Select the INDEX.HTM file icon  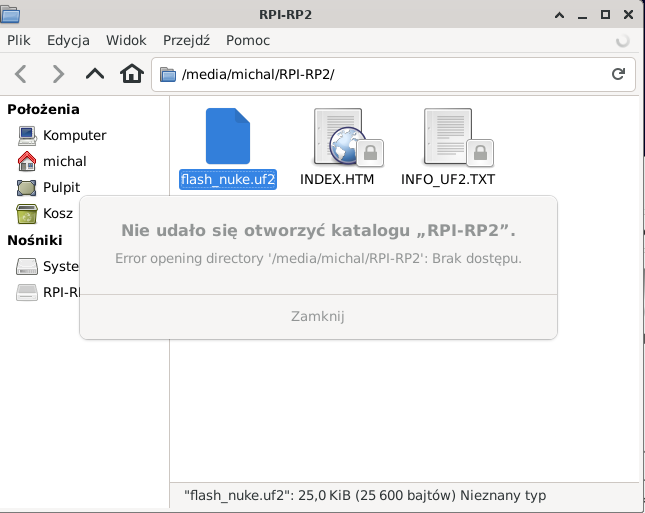348,137
